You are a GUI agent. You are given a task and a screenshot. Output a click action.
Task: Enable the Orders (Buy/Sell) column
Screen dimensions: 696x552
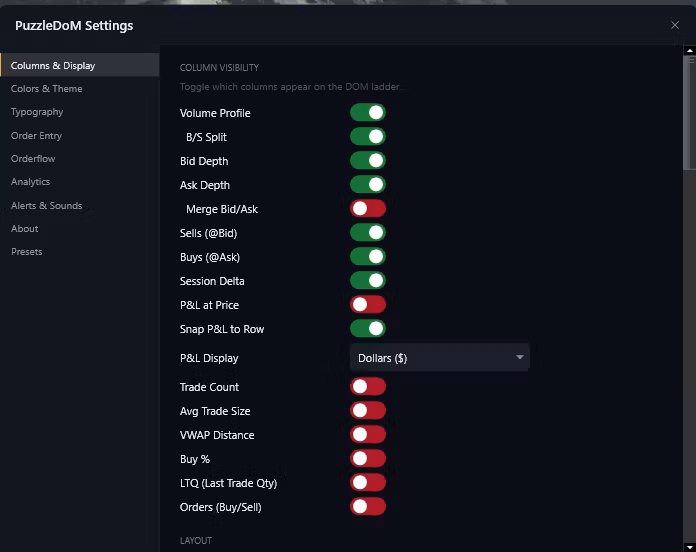(368, 506)
